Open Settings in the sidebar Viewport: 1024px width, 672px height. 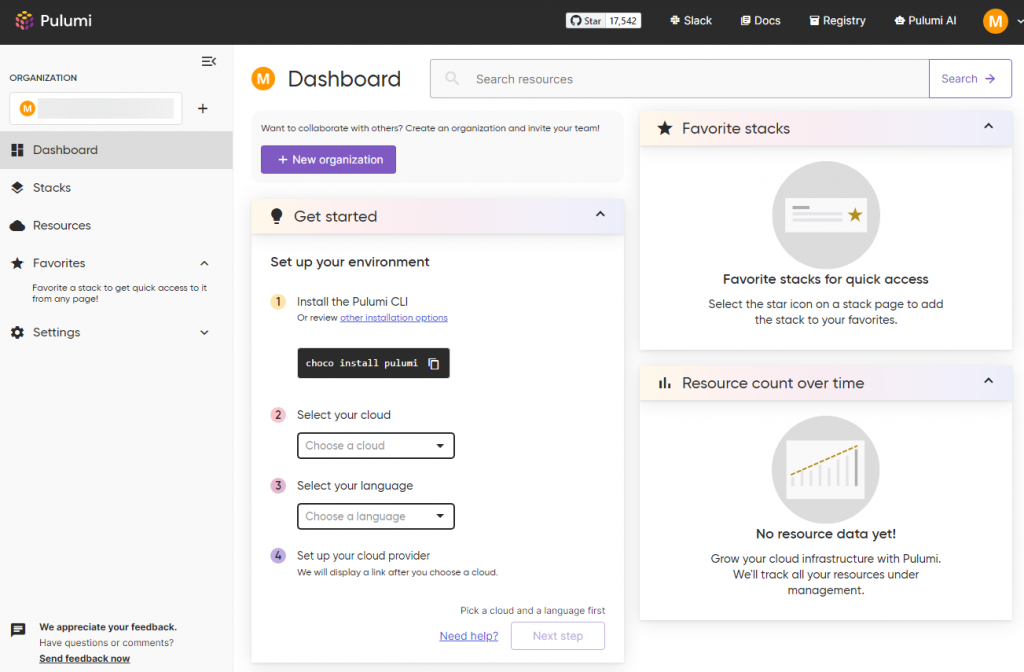56,332
